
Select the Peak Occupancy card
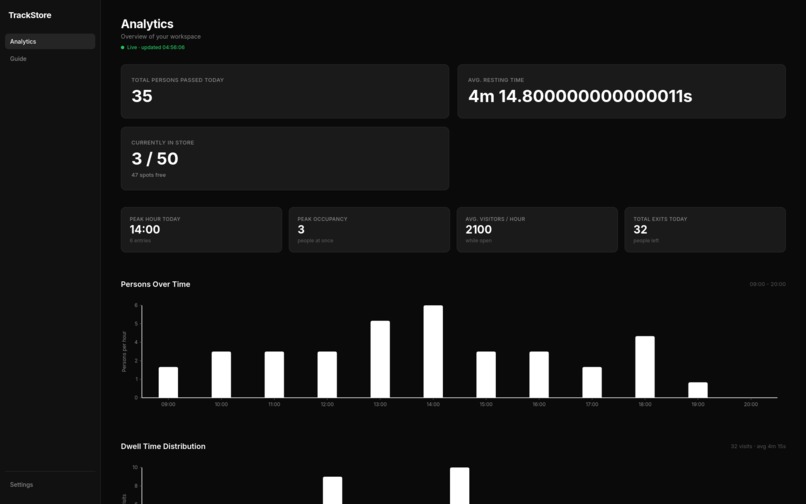point(369,230)
